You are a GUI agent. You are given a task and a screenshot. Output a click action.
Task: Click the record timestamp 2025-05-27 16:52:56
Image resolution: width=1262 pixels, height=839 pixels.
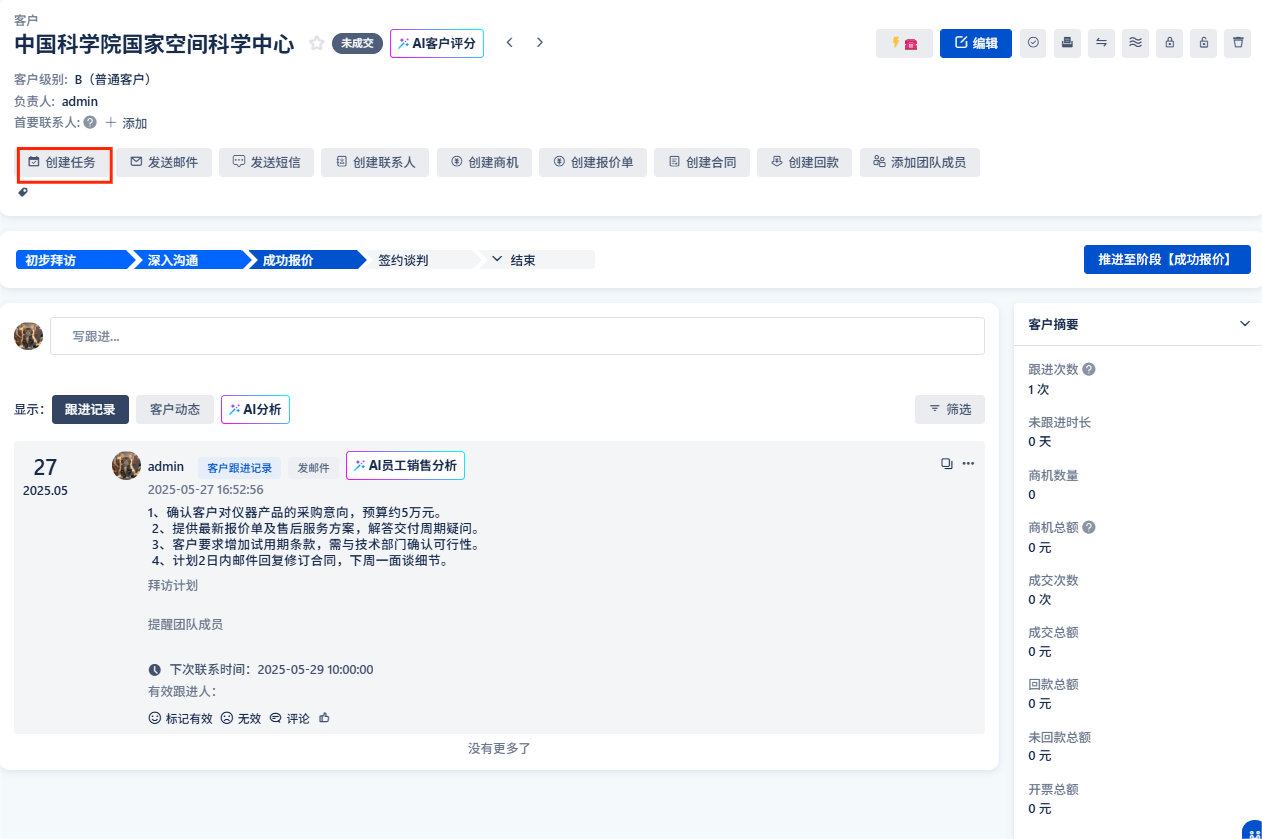pyautogui.click(x=206, y=490)
